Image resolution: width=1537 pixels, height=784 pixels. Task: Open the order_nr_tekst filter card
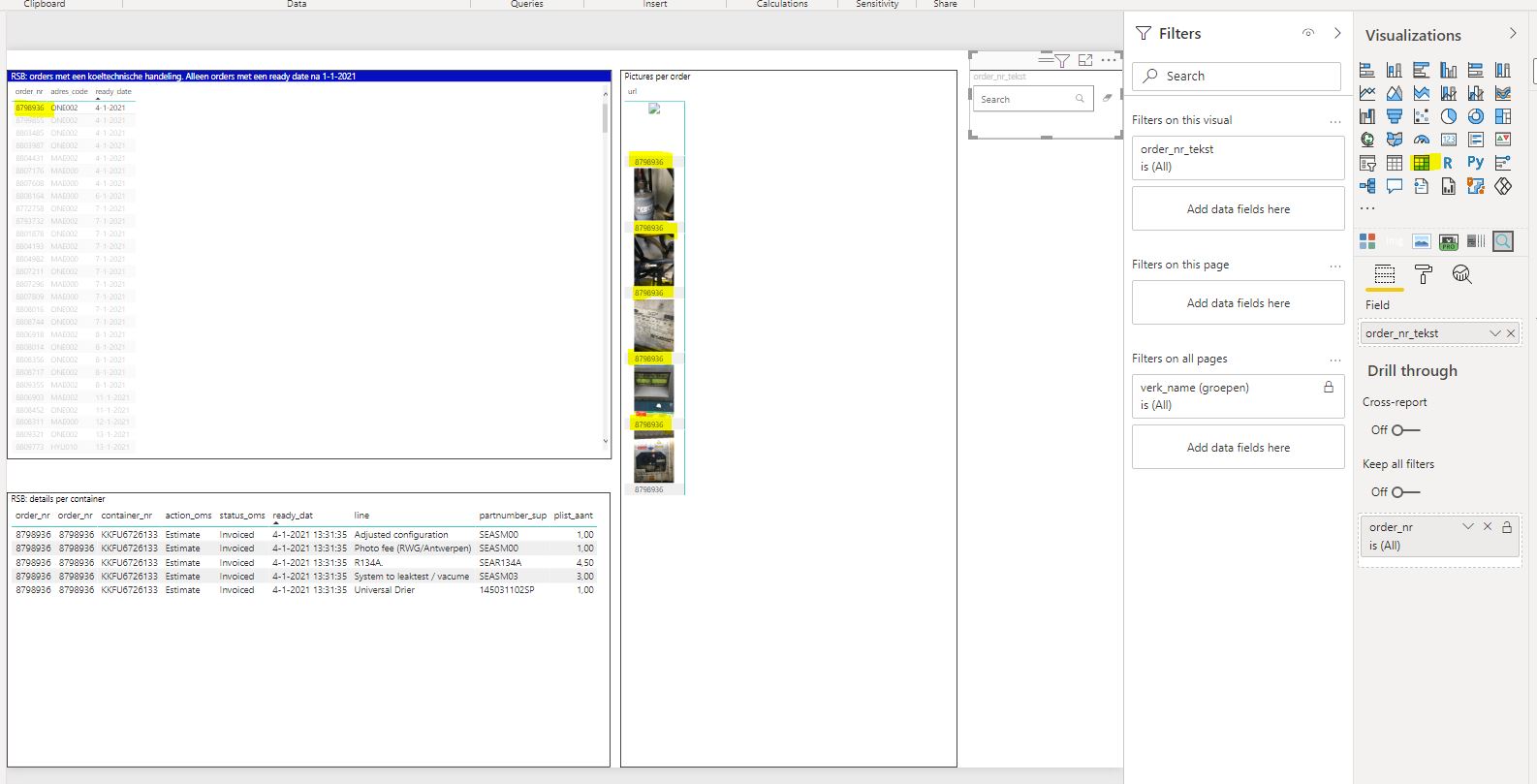pos(1239,158)
